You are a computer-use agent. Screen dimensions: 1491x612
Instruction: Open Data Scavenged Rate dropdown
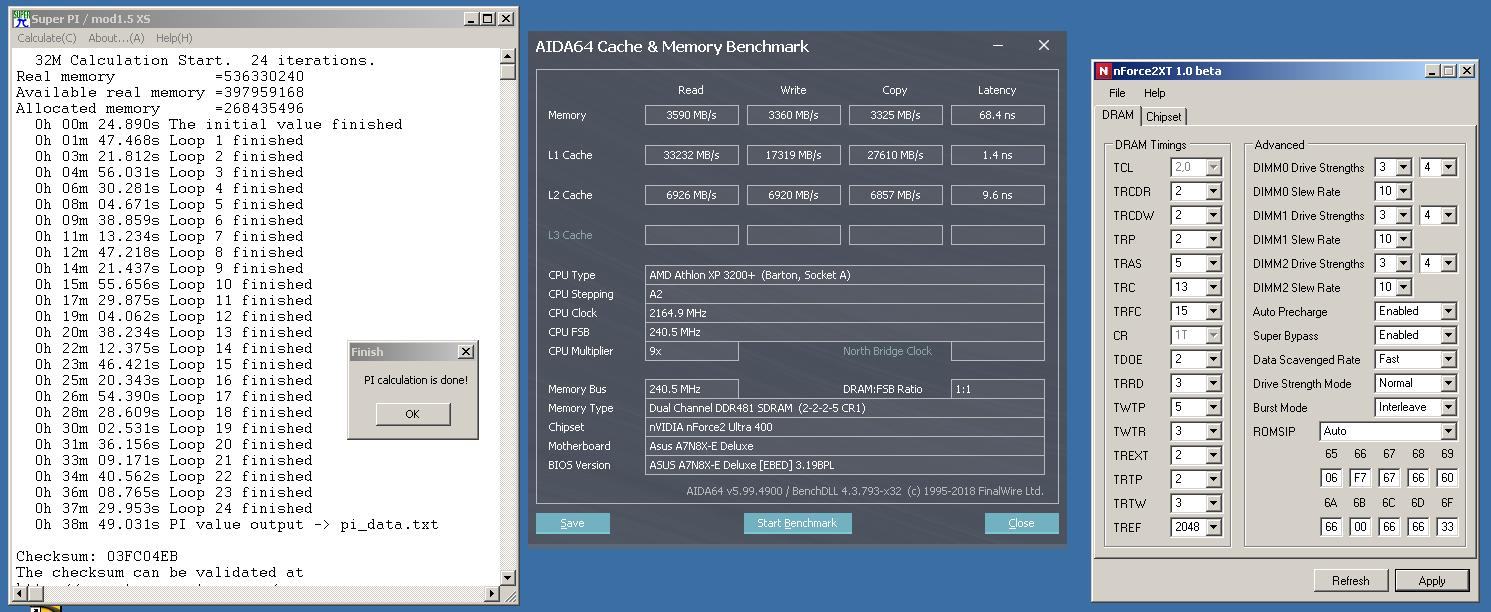(x=1447, y=360)
